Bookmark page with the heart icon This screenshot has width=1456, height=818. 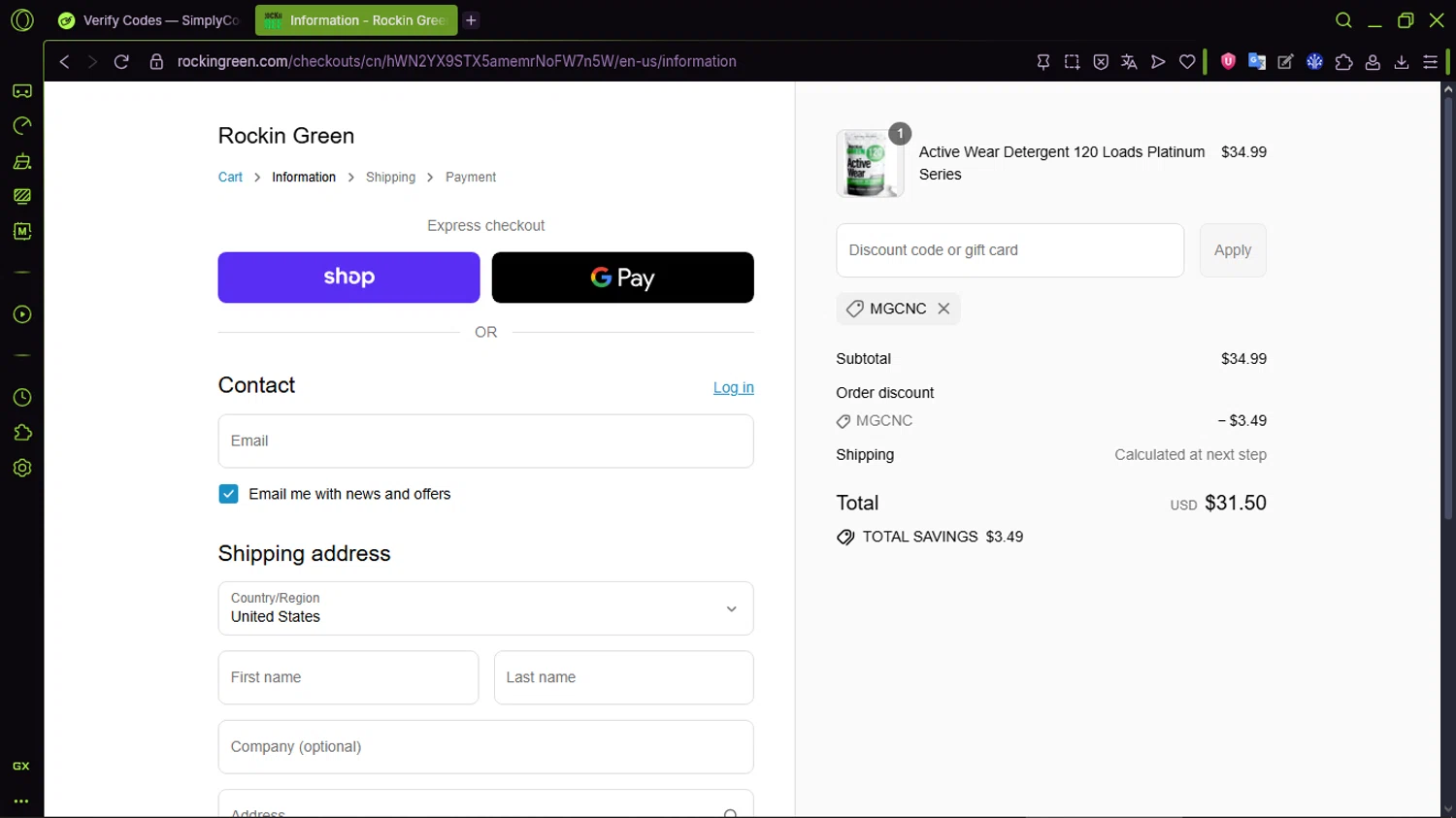(x=1187, y=62)
